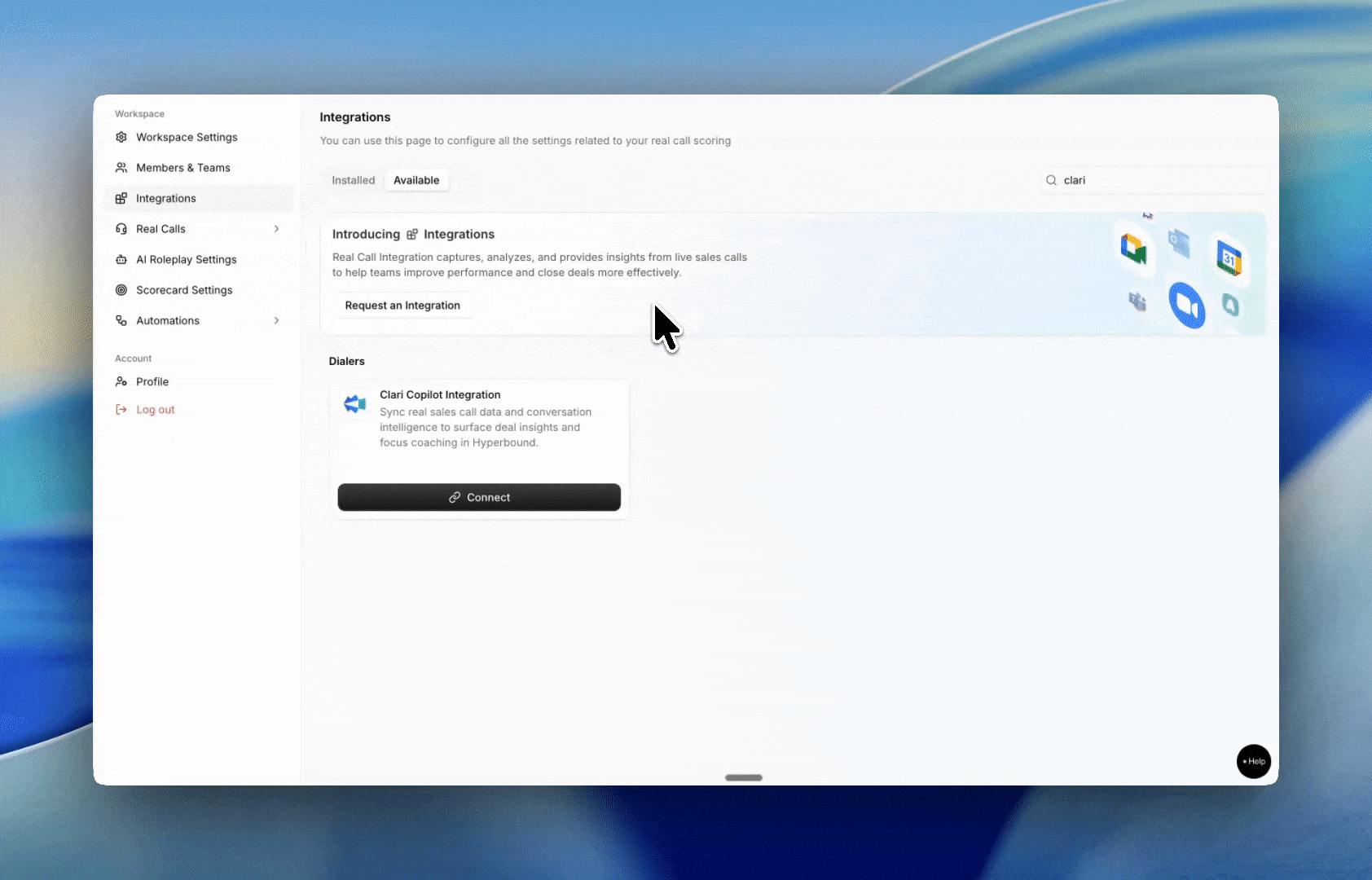Click the Members & Teams people icon

pyautogui.click(x=121, y=168)
